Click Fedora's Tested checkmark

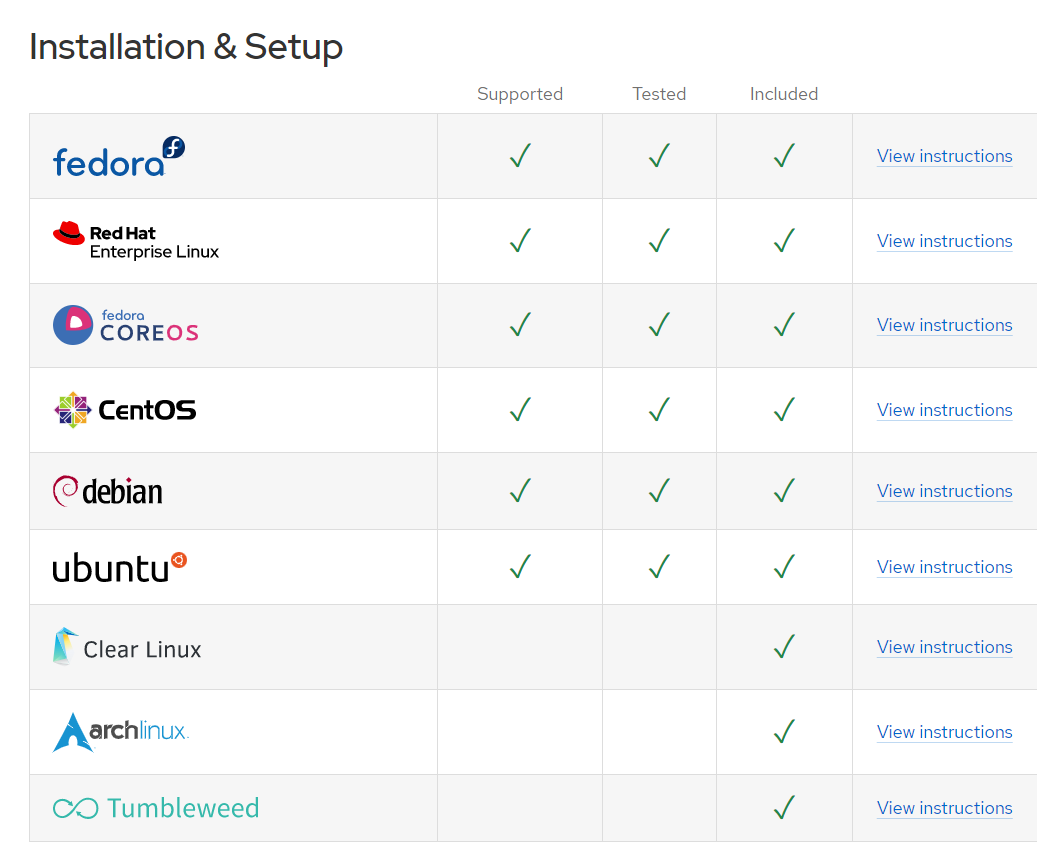(x=659, y=156)
